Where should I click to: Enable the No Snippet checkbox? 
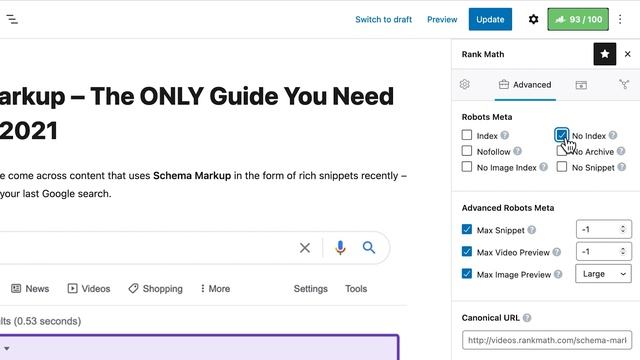pyautogui.click(x=562, y=167)
